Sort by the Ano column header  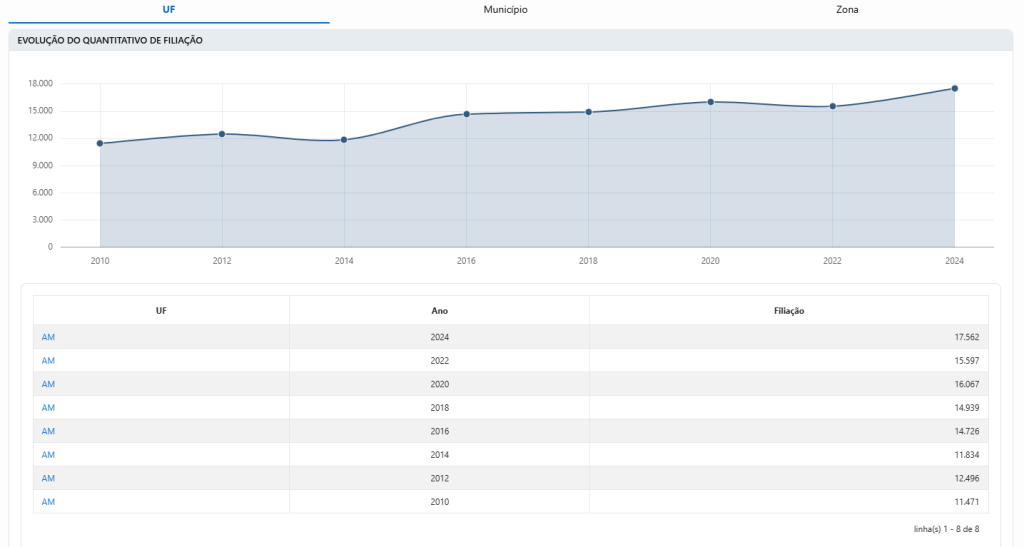point(439,311)
